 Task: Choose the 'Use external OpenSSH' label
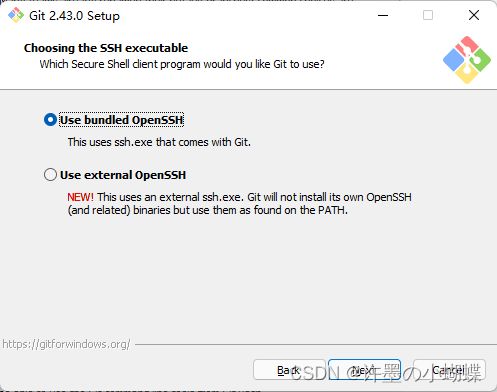(x=123, y=175)
